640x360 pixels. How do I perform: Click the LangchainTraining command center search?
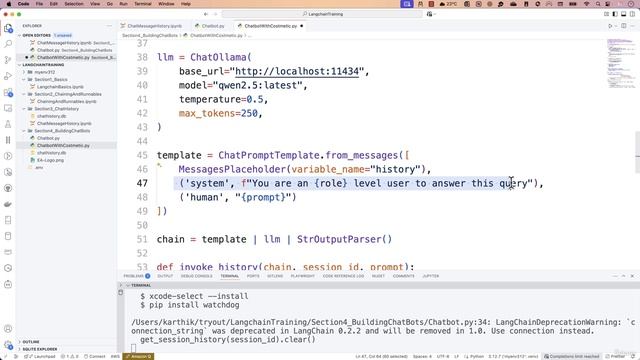click(x=322, y=14)
